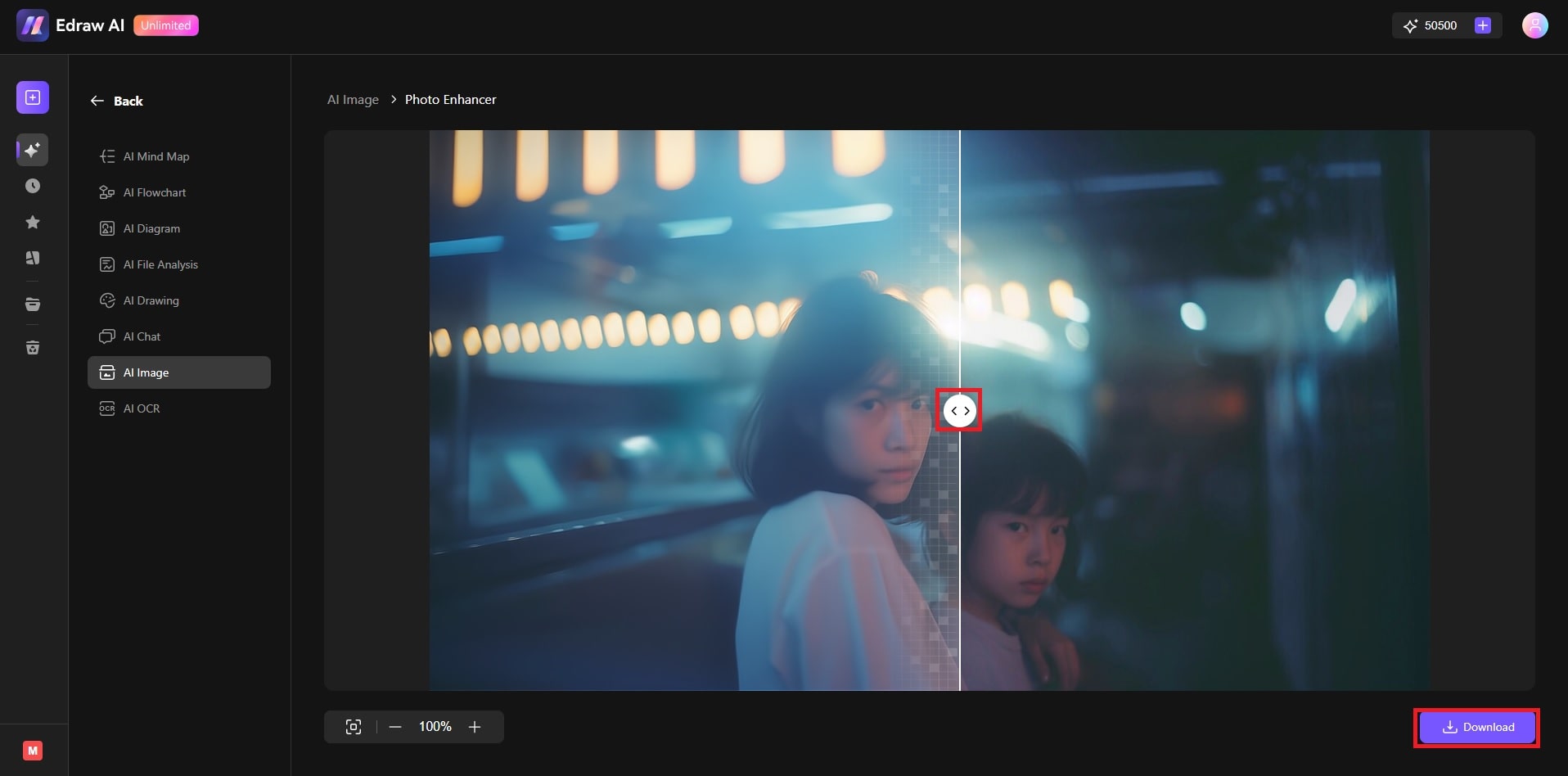Open the Files storage box sidebar icon
The image size is (1568, 776).
[x=33, y=304]
